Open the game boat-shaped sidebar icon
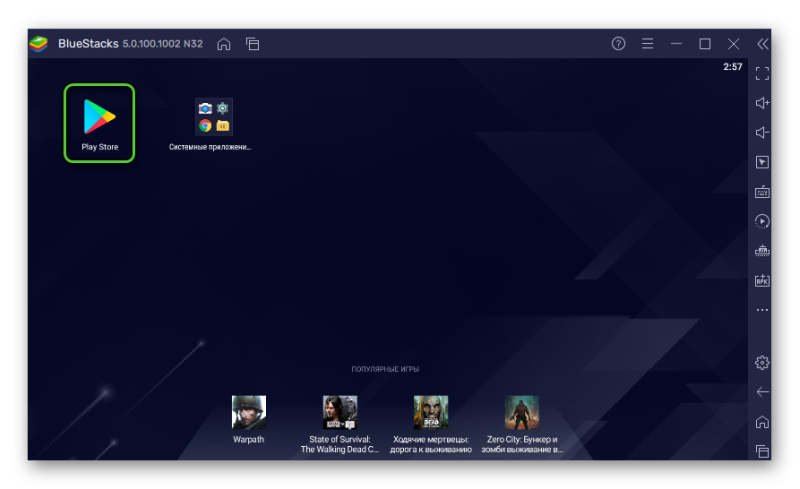 pos(762,251)
